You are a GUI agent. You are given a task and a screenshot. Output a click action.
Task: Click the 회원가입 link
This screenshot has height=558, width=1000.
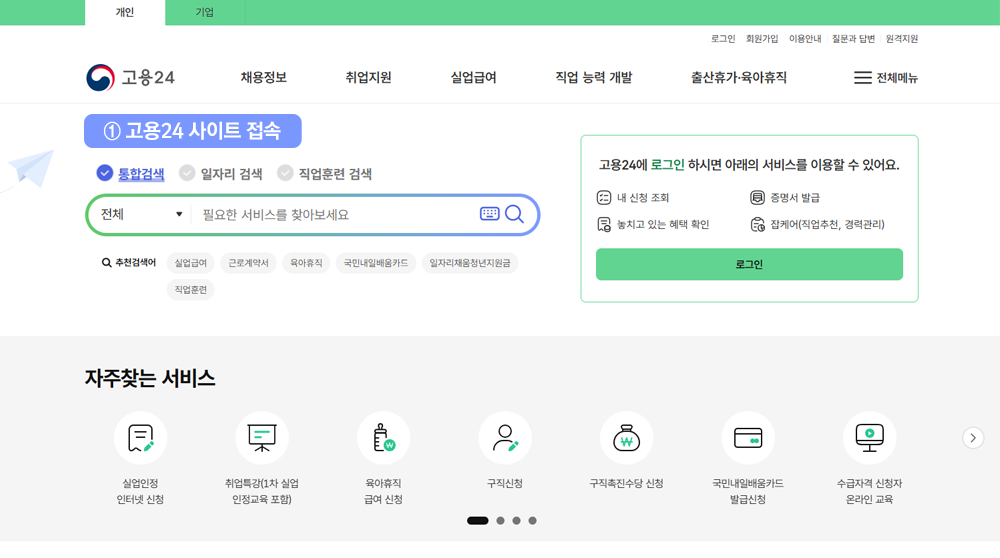tap(762, 39)
